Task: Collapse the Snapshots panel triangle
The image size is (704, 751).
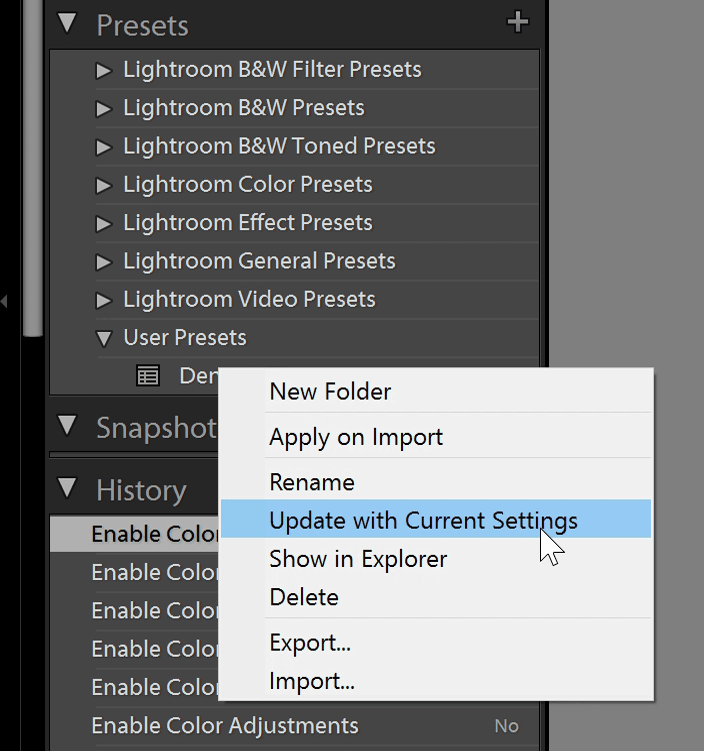Action: pyautogui.click(x=67, y=425)
